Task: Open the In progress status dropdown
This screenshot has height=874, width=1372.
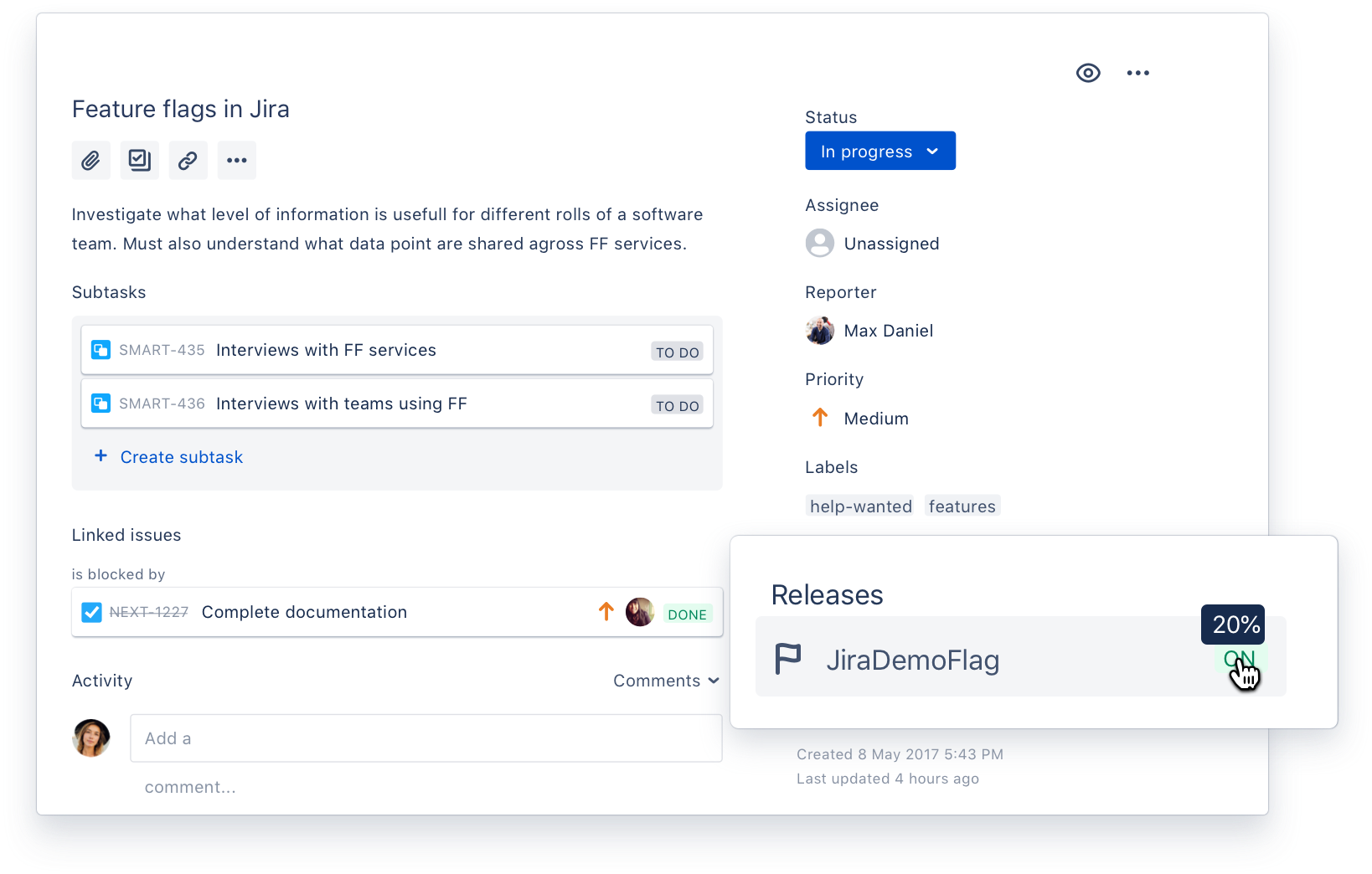Action: pyautogui.click(x=879, y=151)
